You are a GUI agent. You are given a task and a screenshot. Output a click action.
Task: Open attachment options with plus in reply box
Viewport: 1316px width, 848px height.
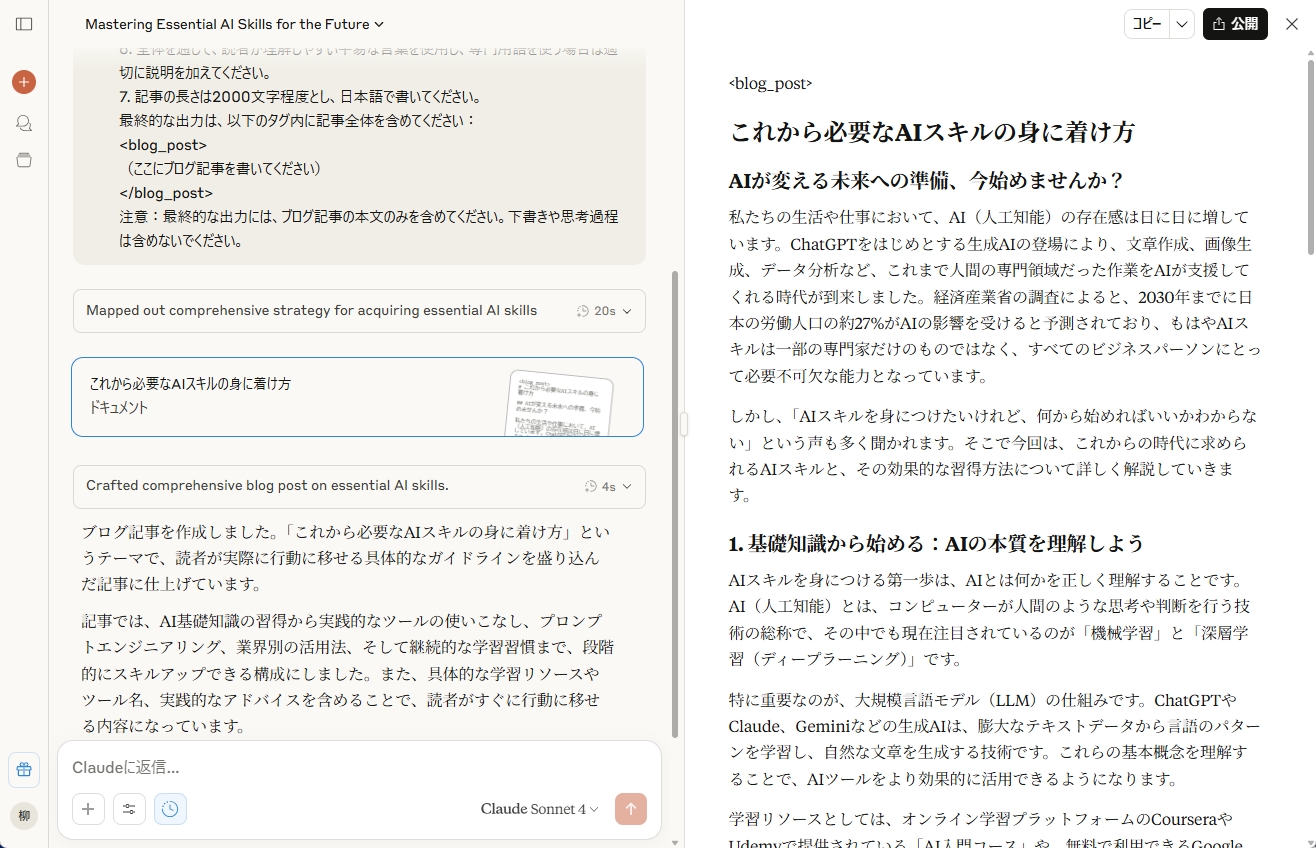[x=88, y=809]
